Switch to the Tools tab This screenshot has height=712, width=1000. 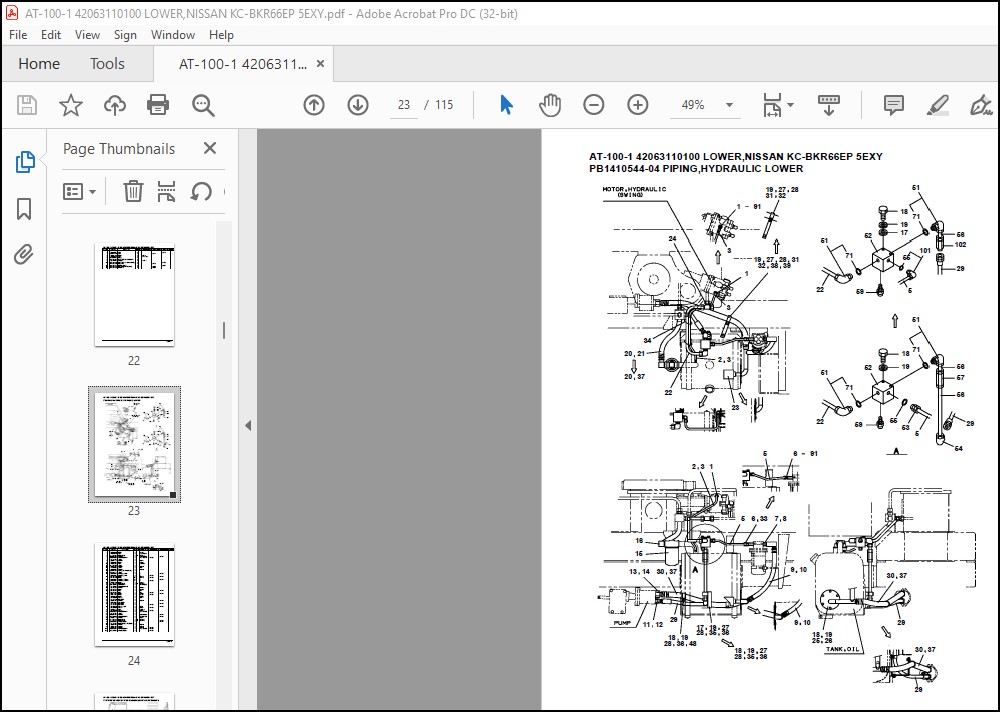pos(107,64)
